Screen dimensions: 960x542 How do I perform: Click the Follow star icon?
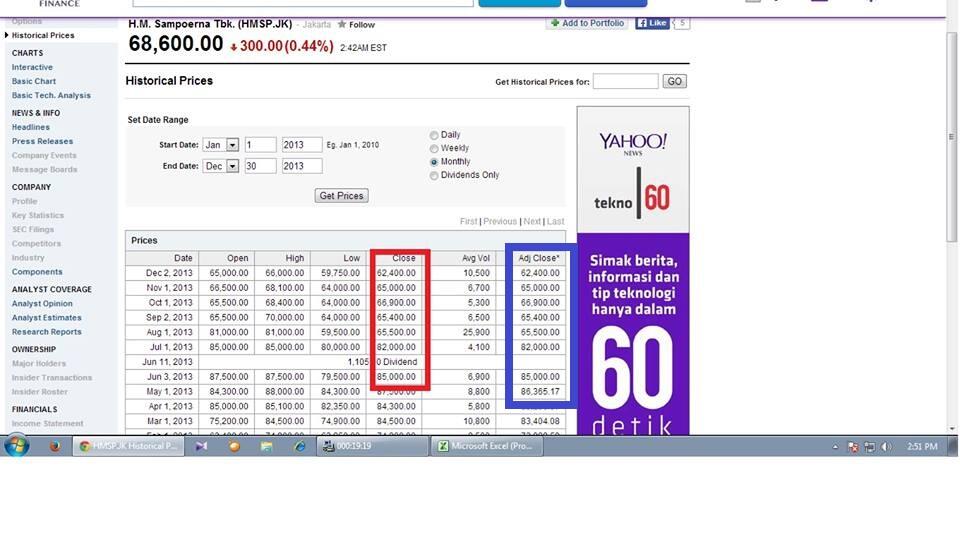pyautogui.click(x=342, y=24)
